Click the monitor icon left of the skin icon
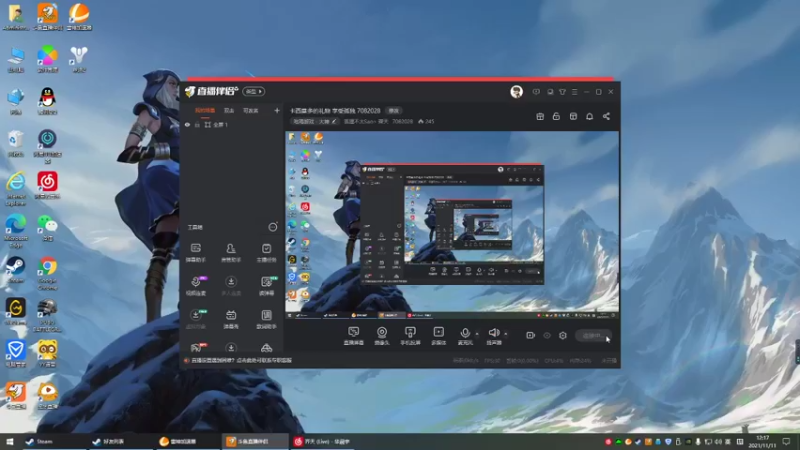 [550, 92]
